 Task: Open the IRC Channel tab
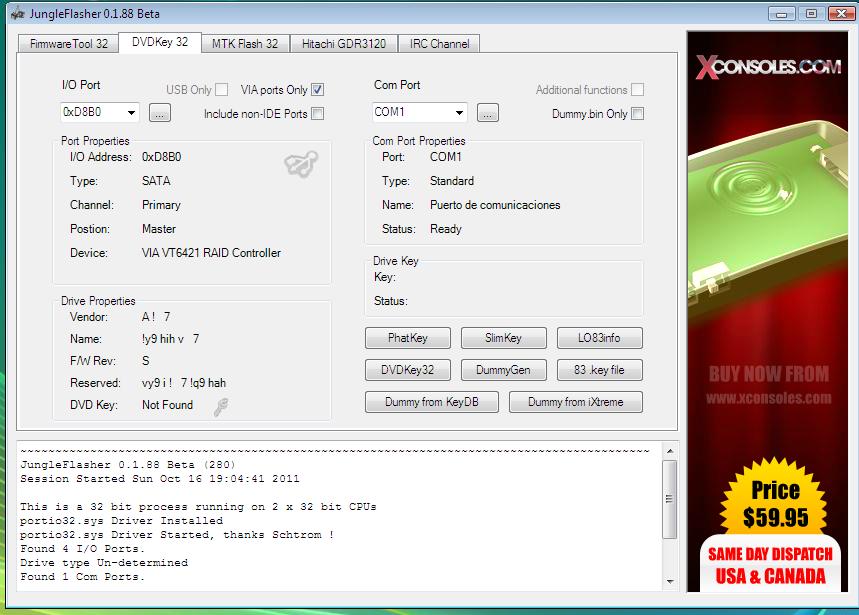click(439, 44)
